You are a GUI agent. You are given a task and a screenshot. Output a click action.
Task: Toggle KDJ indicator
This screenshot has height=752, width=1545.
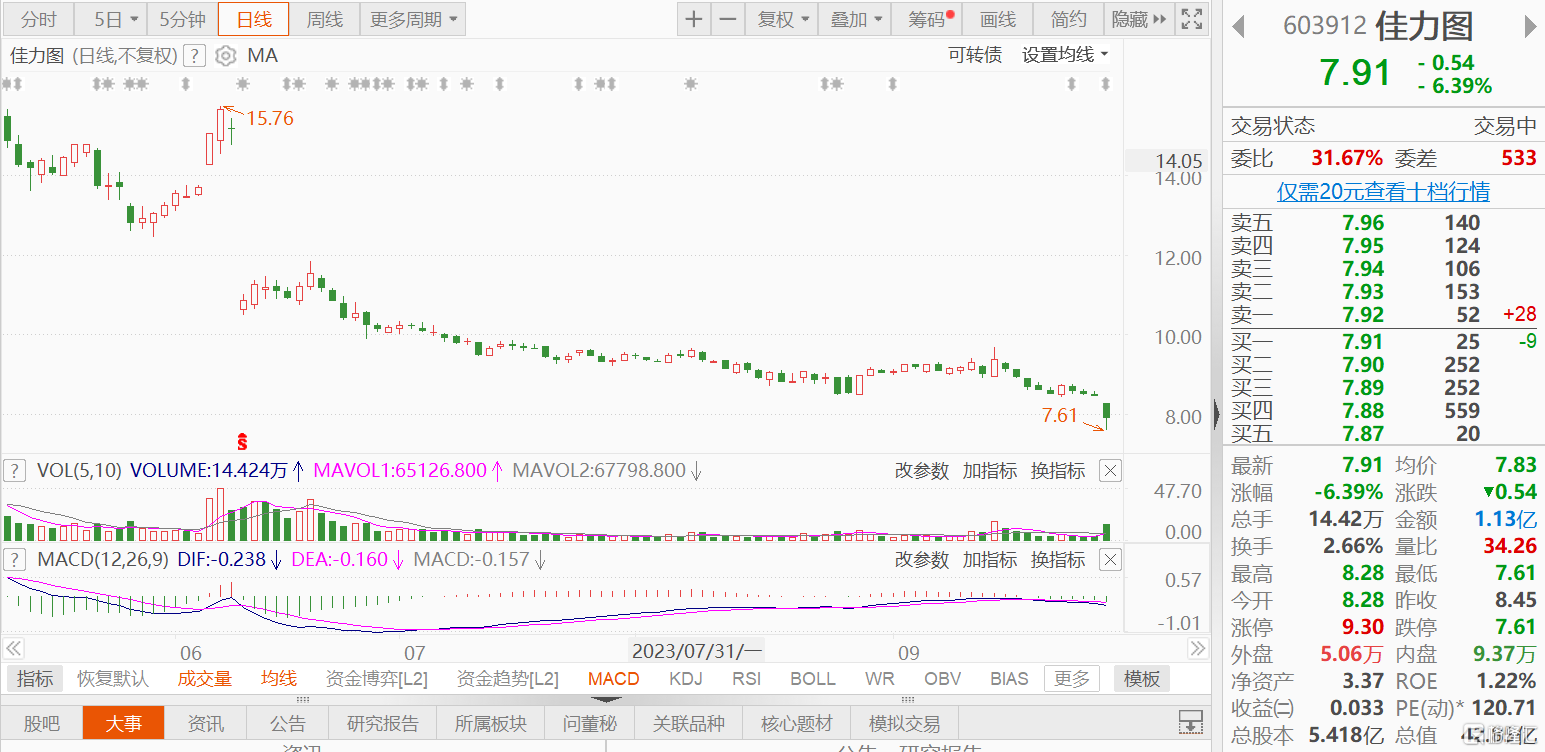[x=686, y=679]
